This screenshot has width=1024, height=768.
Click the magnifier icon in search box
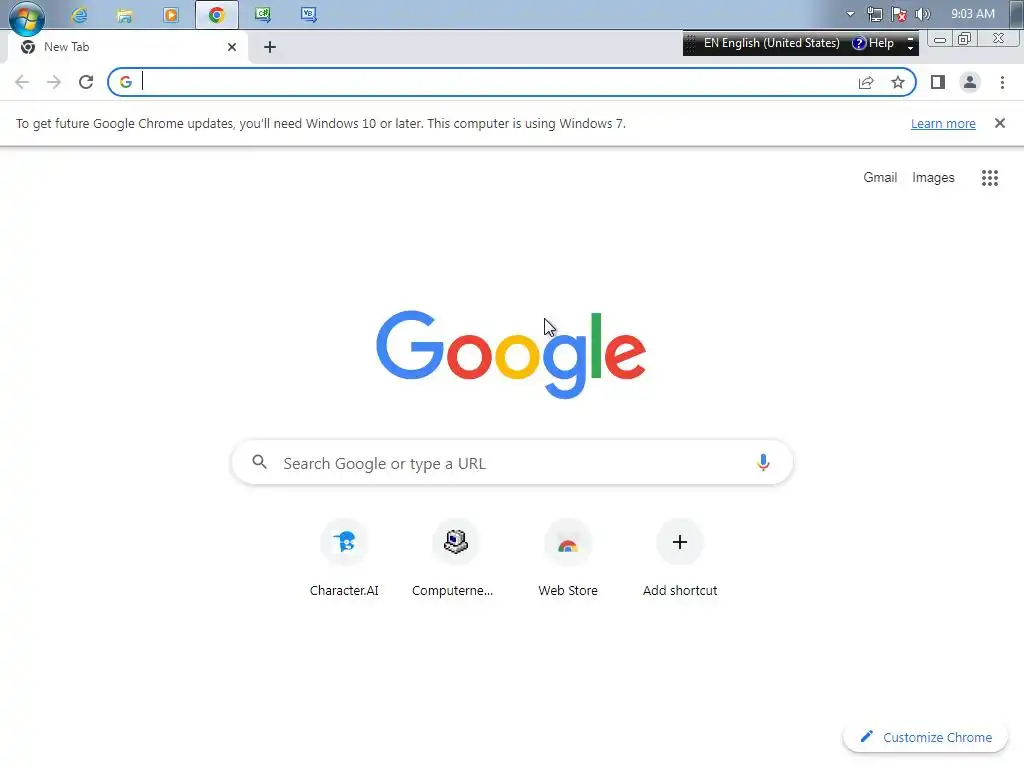click(259, 462)
